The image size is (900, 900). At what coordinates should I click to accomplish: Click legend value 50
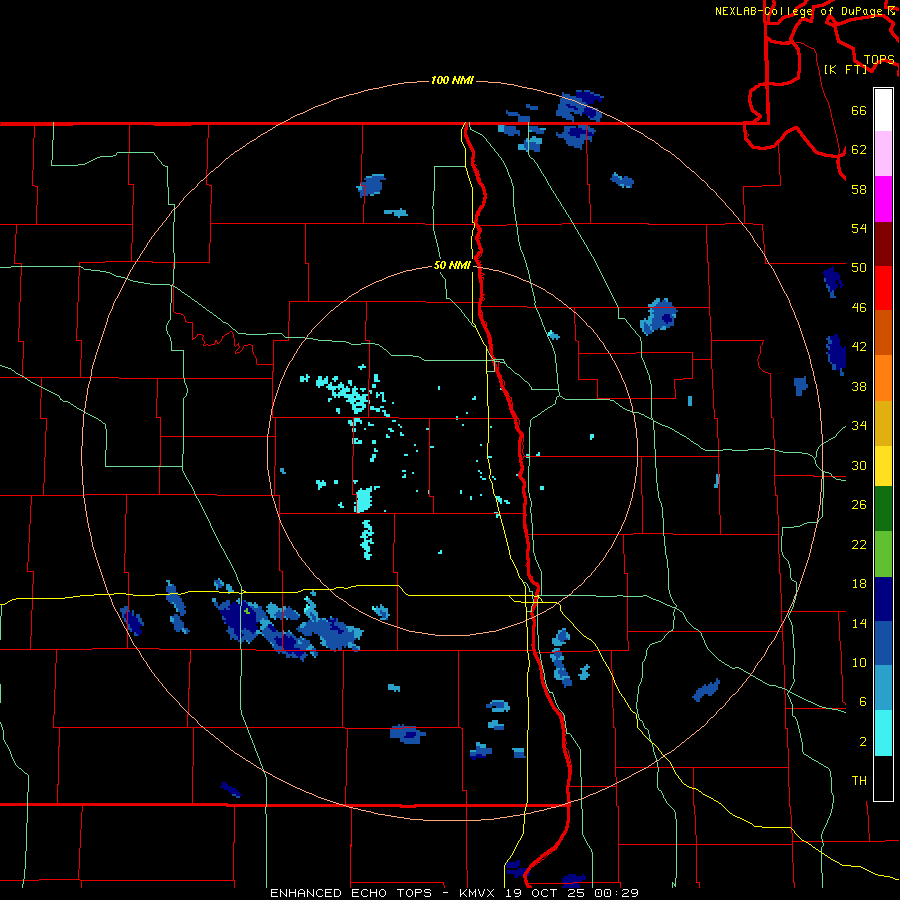click(x=859, y=268)
